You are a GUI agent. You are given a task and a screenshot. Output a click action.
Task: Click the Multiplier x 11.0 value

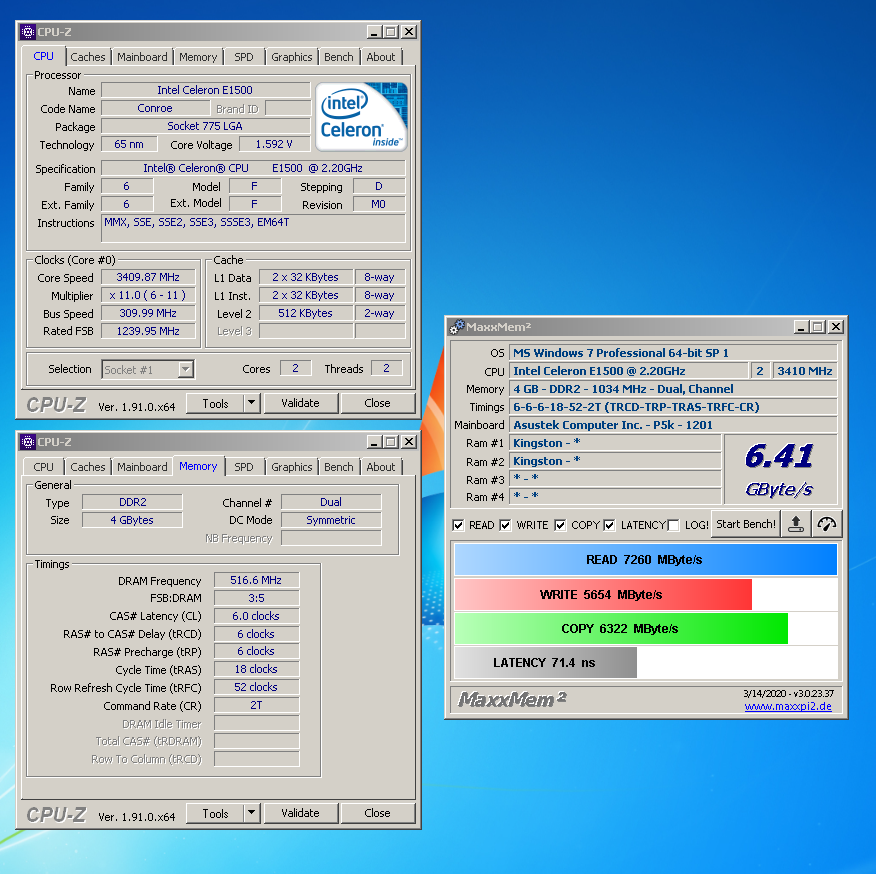(148, 295)
